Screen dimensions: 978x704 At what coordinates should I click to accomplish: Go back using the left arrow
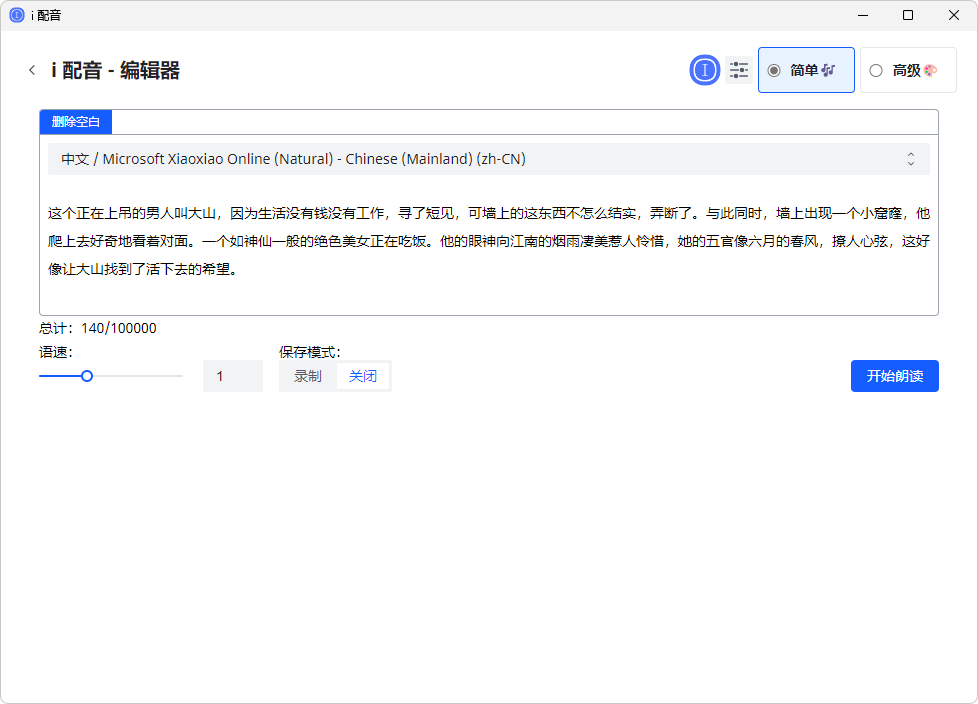(32, 70)
